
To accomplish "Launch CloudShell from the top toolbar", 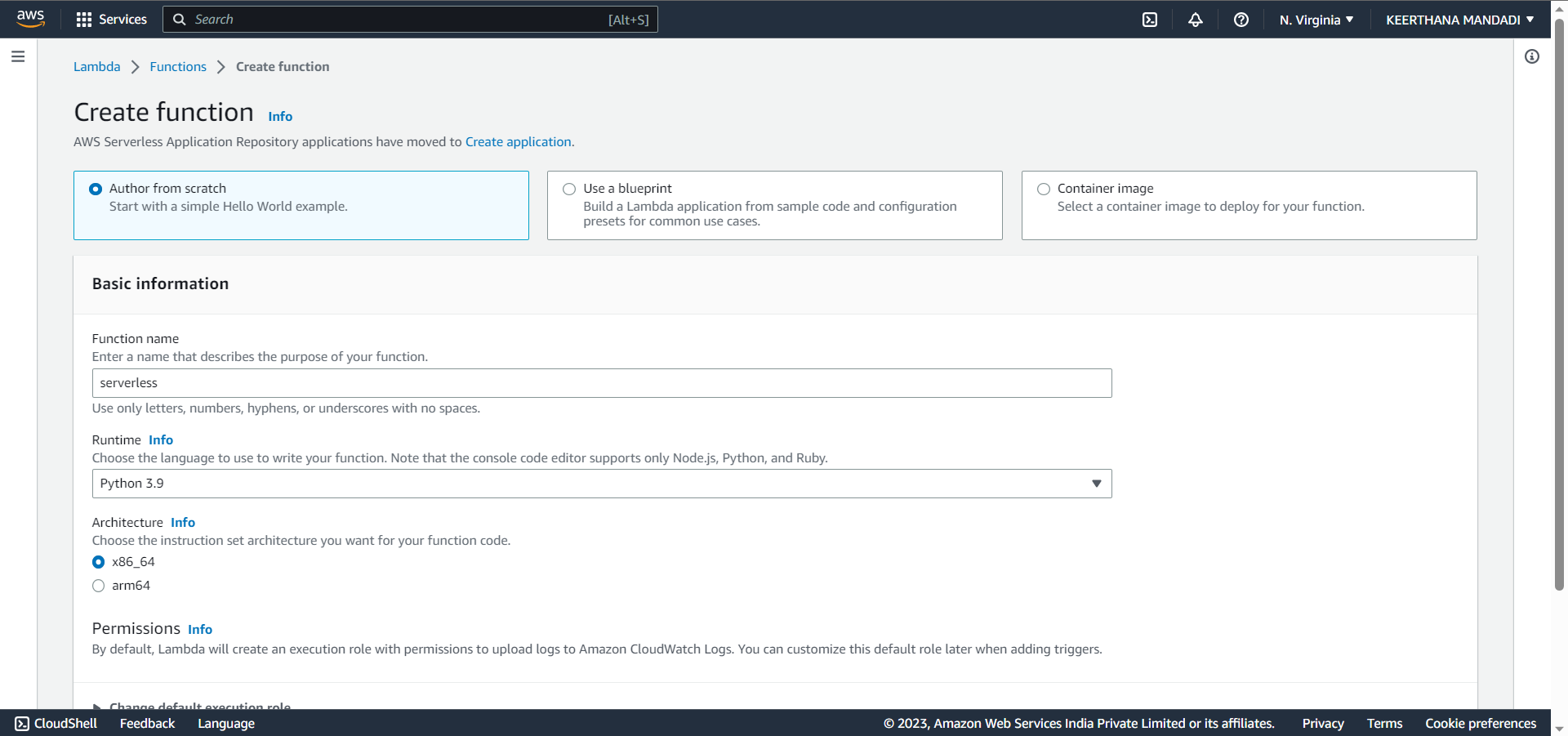I will click(x=1149, y=19).
